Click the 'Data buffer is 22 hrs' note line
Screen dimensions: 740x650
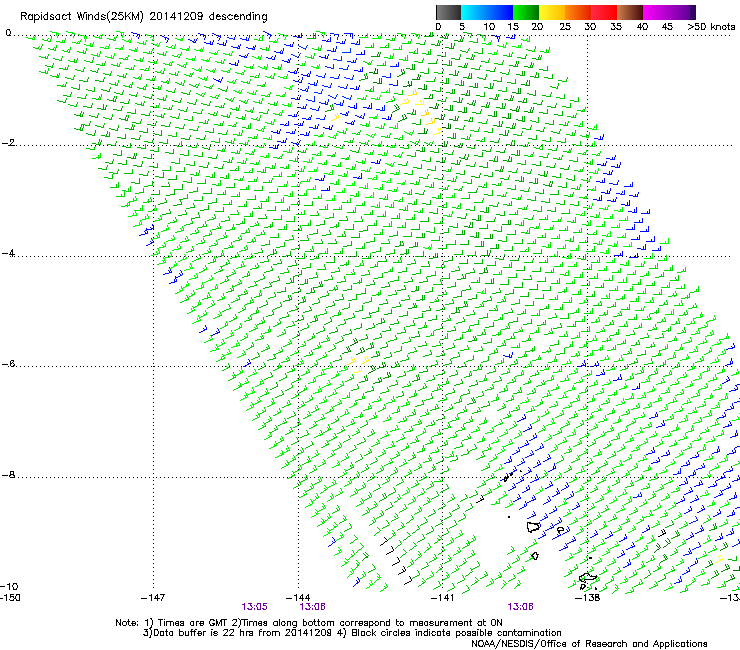[x=352, y=633]
